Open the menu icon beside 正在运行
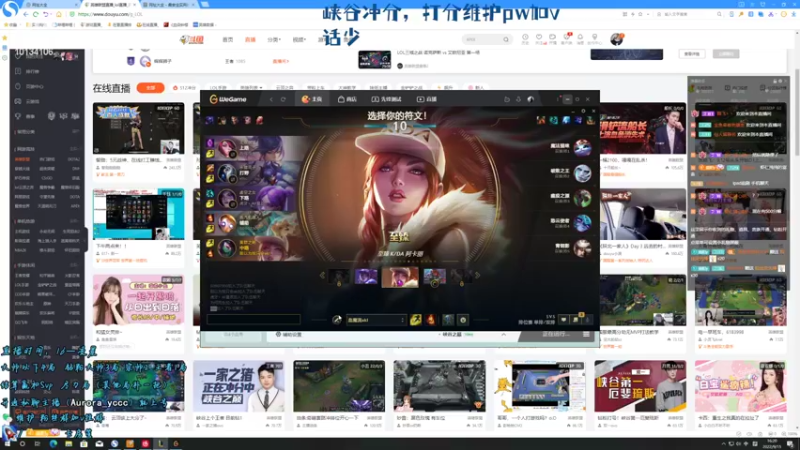The width and height of the screenshot is (800, 450). point(586,335)
